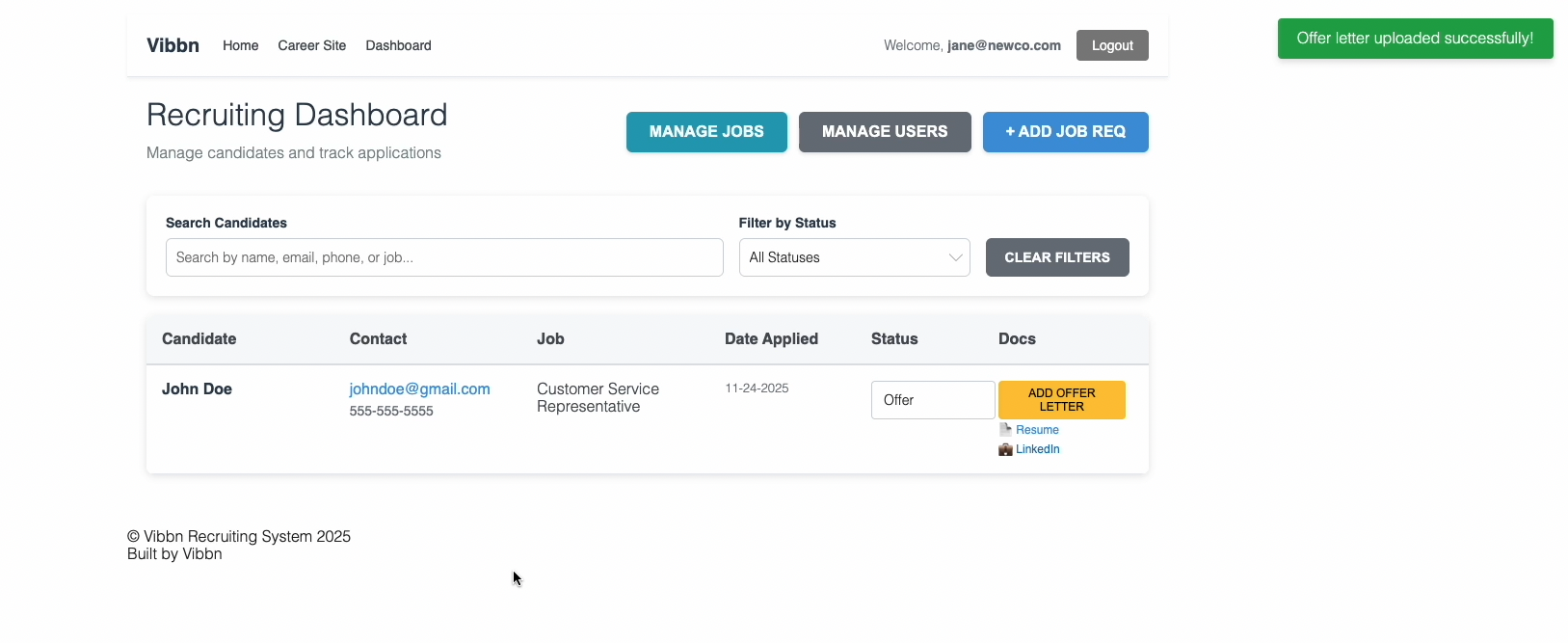Click the + Add Job Req button
Image resolution: width=1568 pixels, height=643 pixels.
[1065, 132]
